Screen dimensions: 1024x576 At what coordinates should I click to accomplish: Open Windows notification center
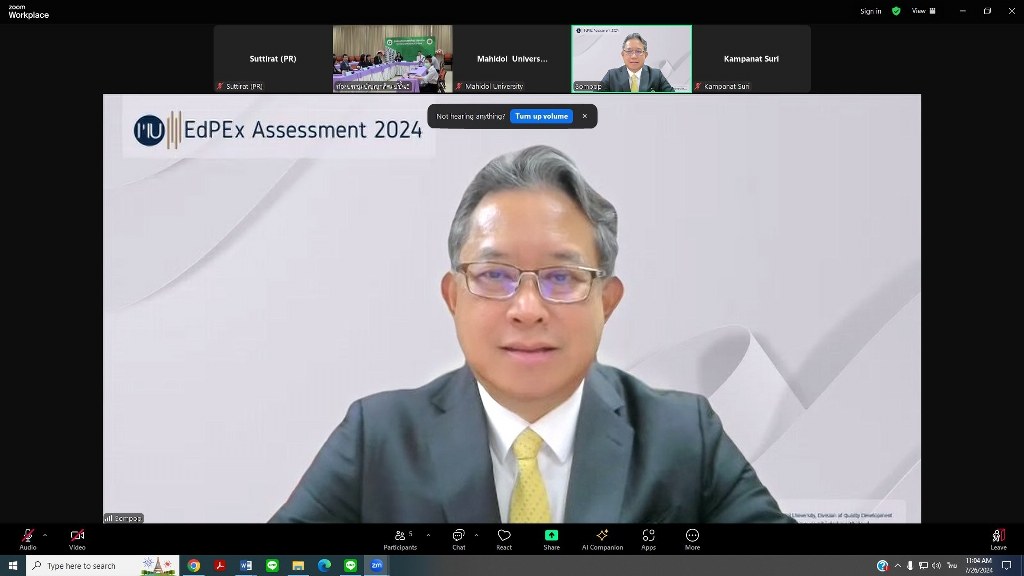click(x=1007, y=566)
